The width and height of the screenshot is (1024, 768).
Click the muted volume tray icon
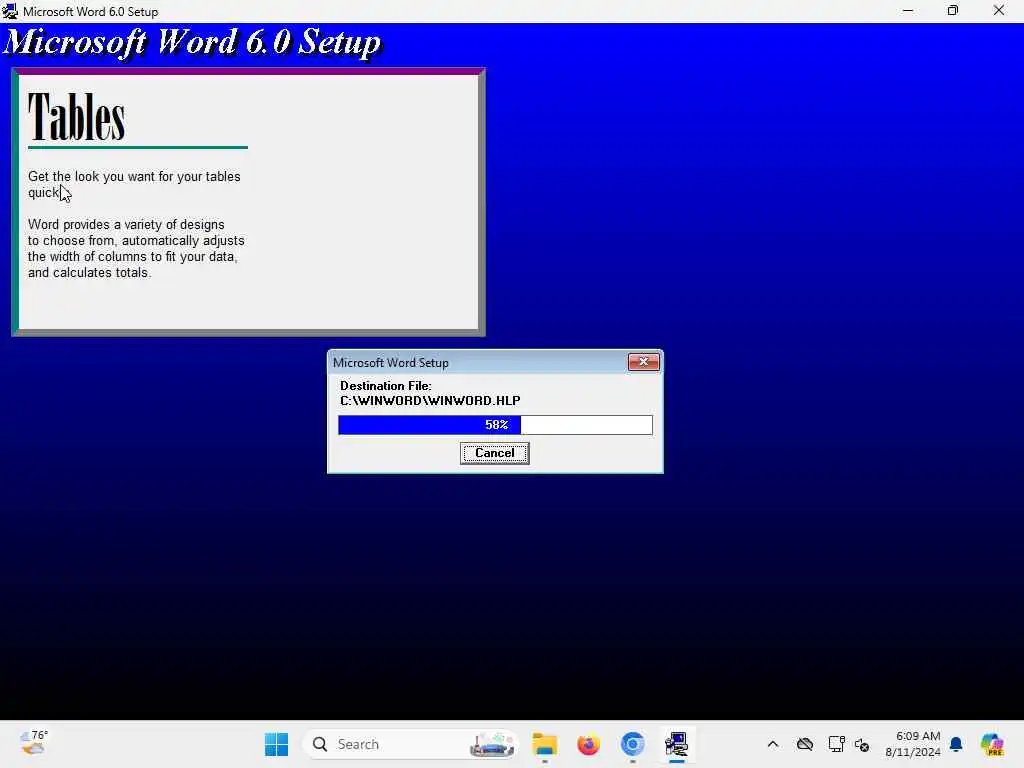pos(862,744)
